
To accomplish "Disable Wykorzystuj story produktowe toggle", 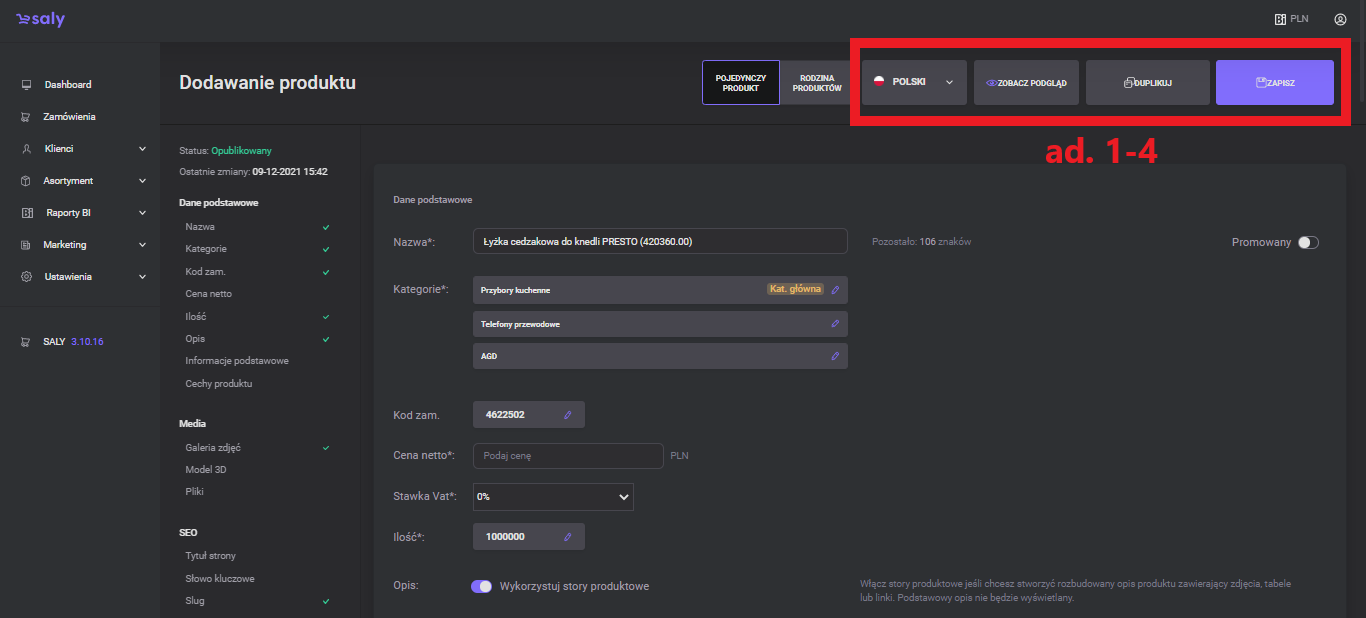I will coord(481,586).
